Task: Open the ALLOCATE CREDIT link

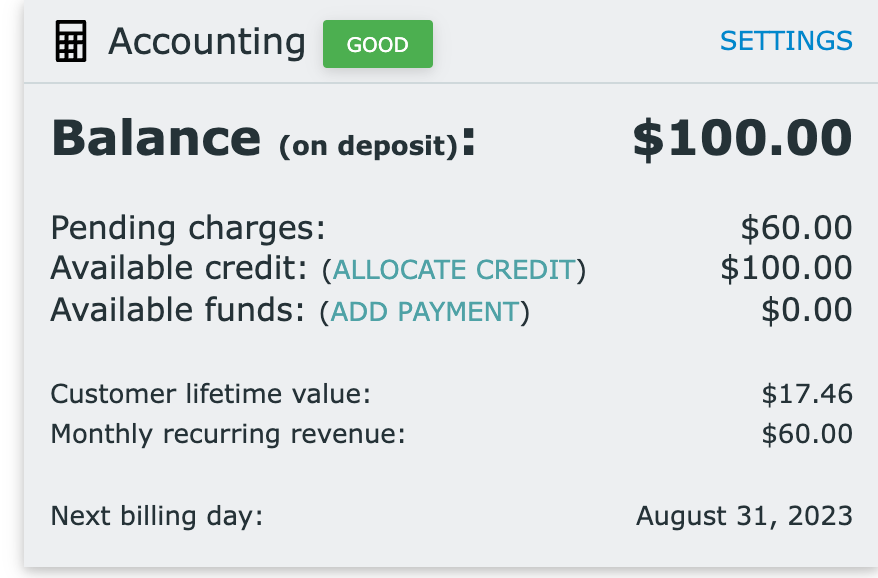Action: (454, 270)
